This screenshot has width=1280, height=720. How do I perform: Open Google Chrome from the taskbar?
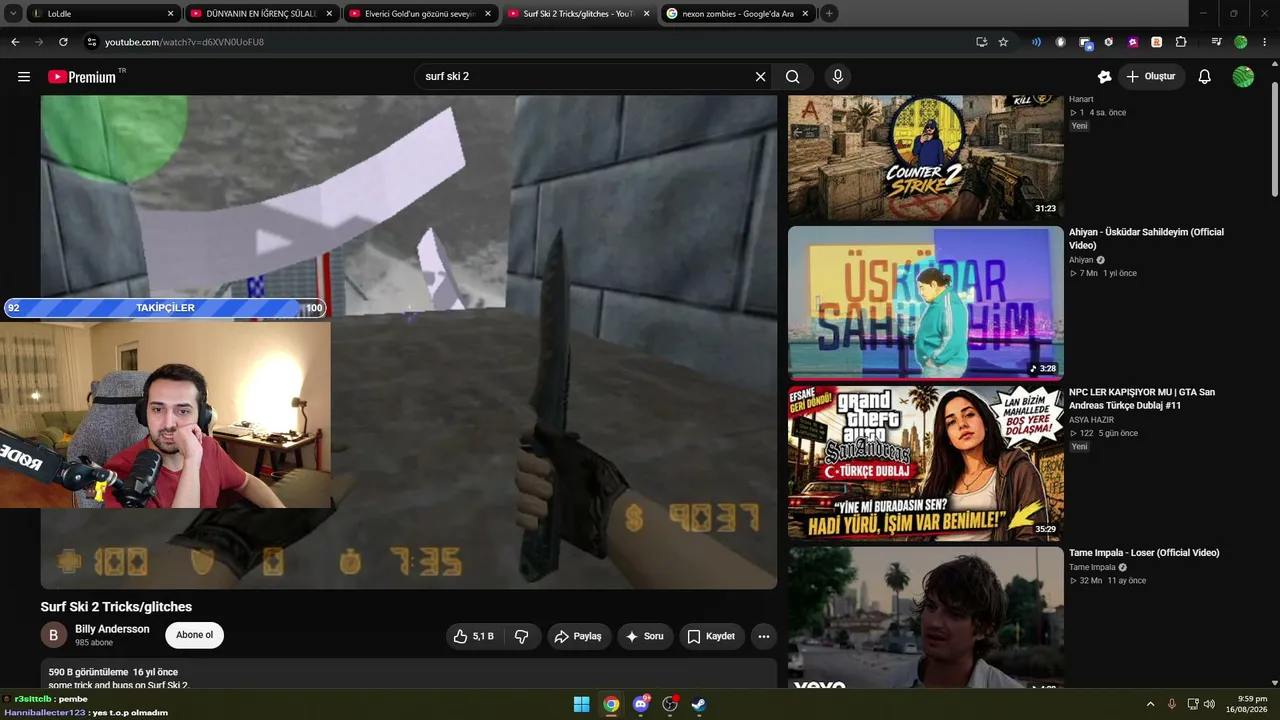(611, 704)
